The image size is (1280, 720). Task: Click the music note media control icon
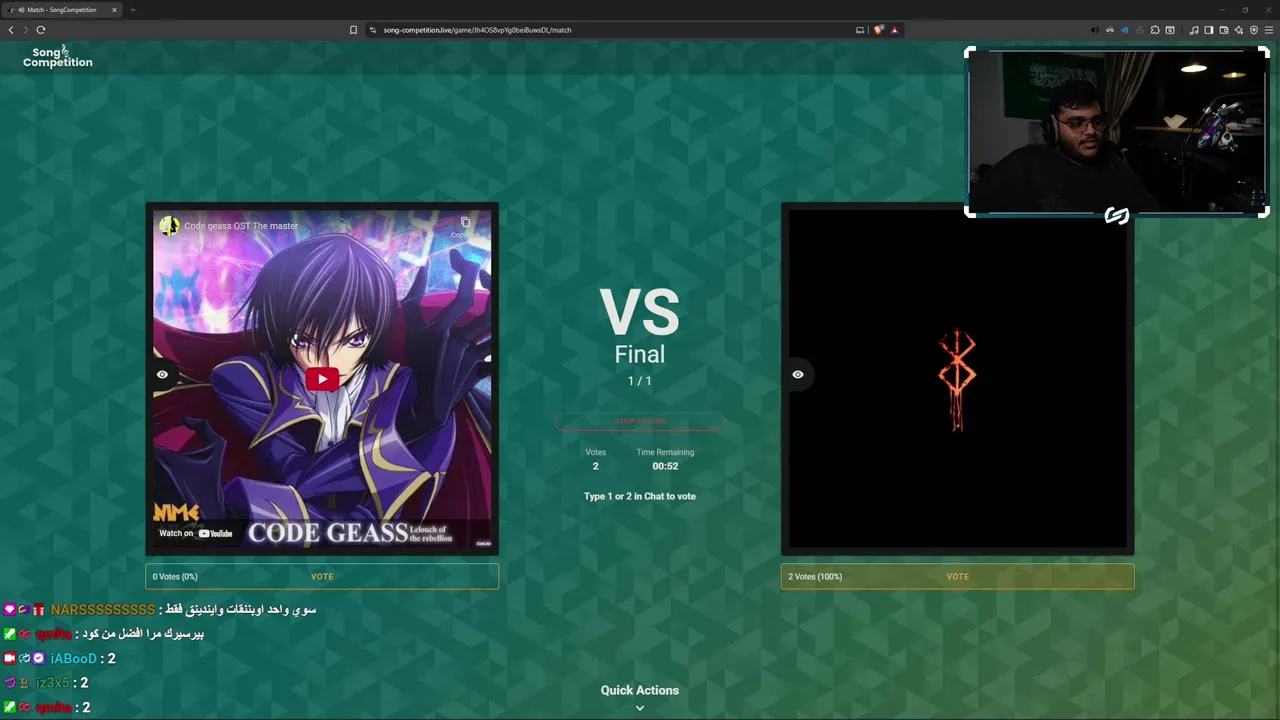coord(1194,30)
